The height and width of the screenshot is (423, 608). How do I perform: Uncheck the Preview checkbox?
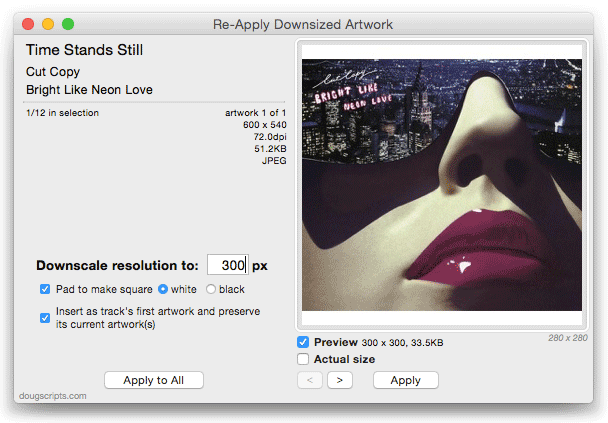pos(303,342)
